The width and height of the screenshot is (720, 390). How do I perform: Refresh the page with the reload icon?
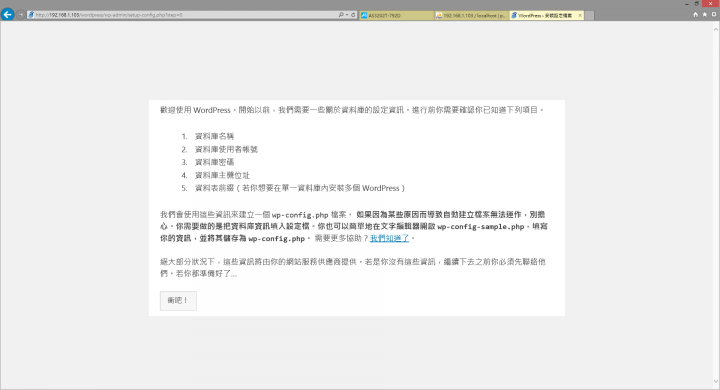pos(353,15)
